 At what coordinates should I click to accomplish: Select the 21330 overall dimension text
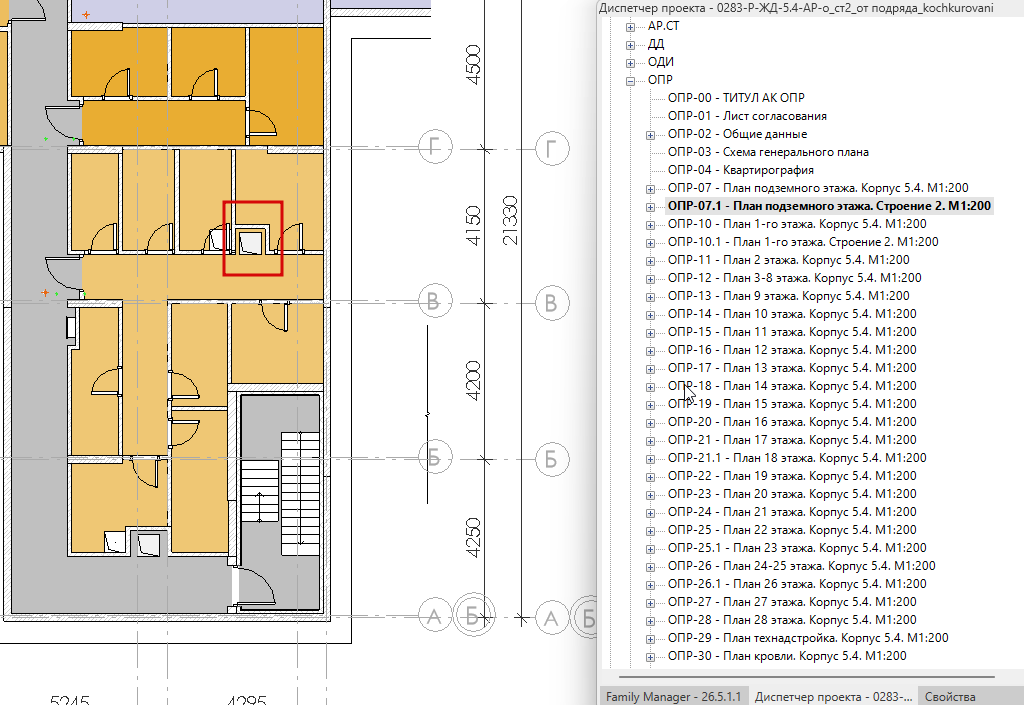coord(511,221)
